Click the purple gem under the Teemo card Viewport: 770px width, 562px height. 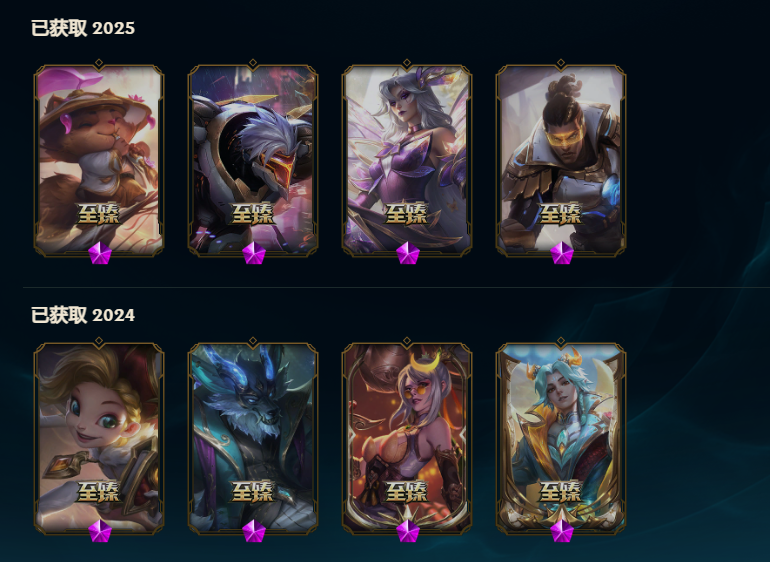(100, 253)
